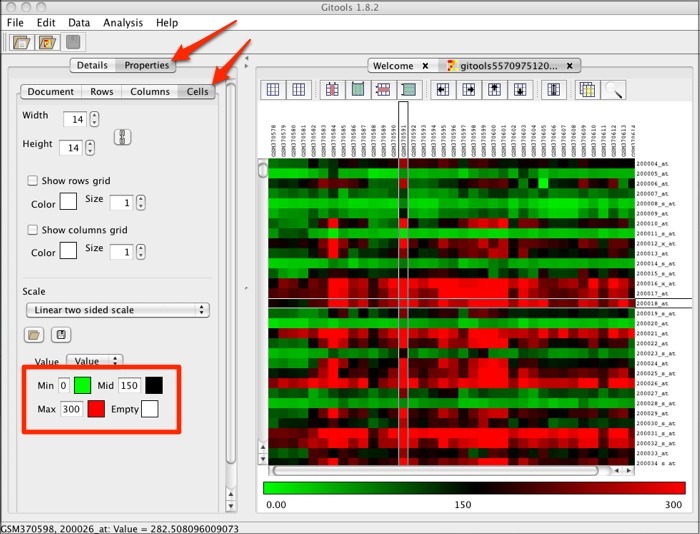
Task: Enable Show columns grid checkbox
Action: pyautogui.click(x=32, y=229)
